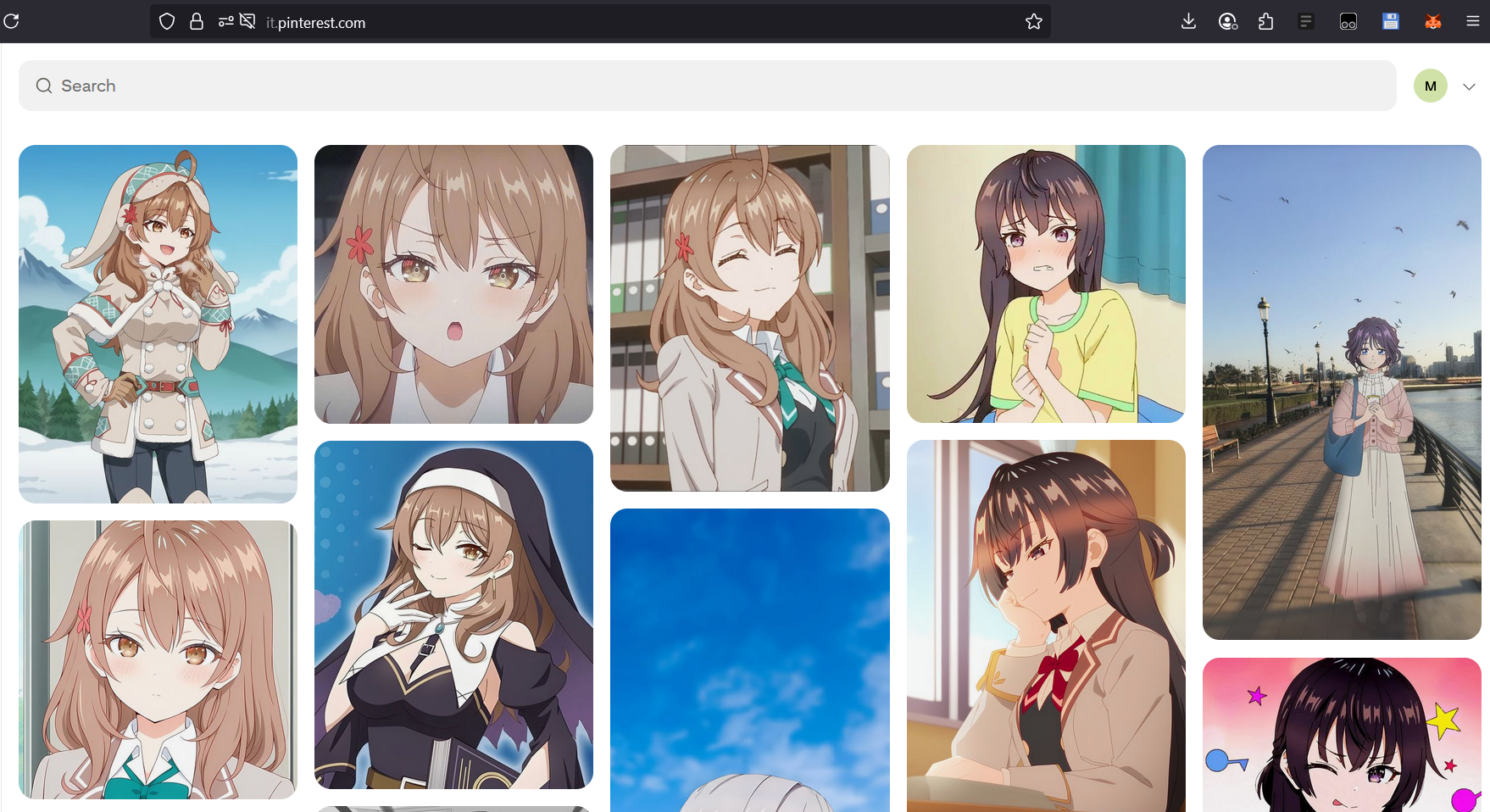Click the blocked notifications icon in address bar

point(247,22)
